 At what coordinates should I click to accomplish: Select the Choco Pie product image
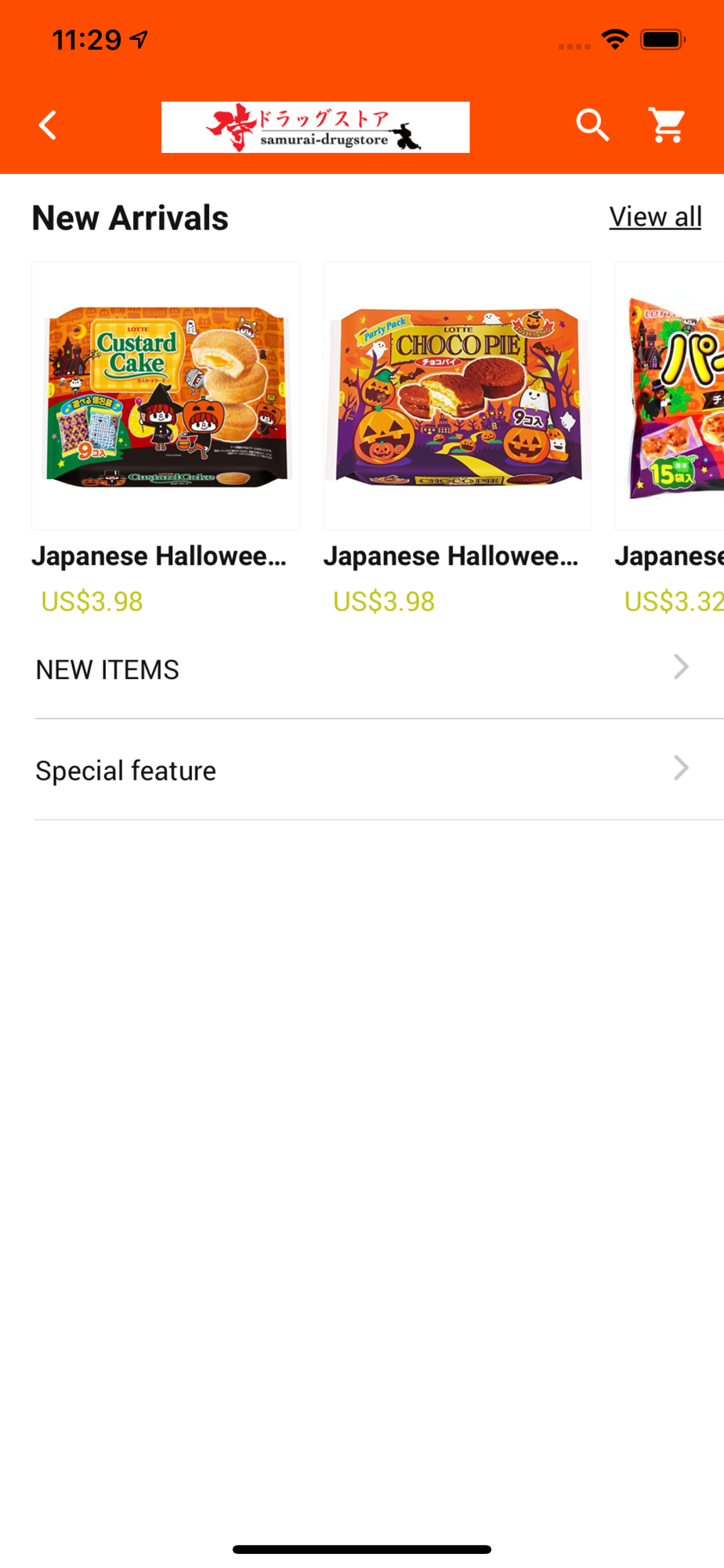(x=457, y=396)
